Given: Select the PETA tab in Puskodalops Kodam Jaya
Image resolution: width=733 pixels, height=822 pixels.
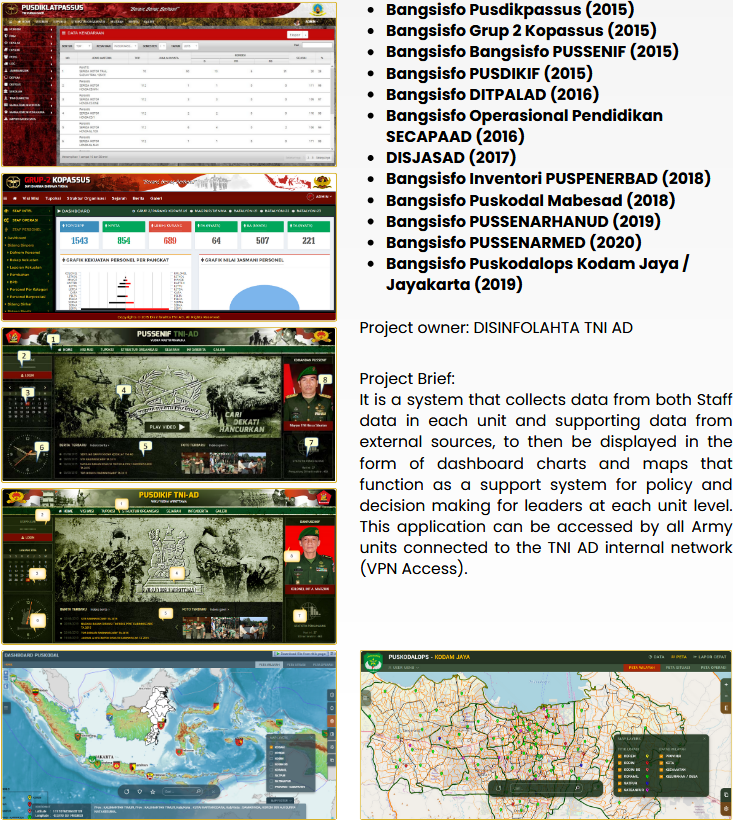Looking at the screenshot, I should (x=678, y=657).
